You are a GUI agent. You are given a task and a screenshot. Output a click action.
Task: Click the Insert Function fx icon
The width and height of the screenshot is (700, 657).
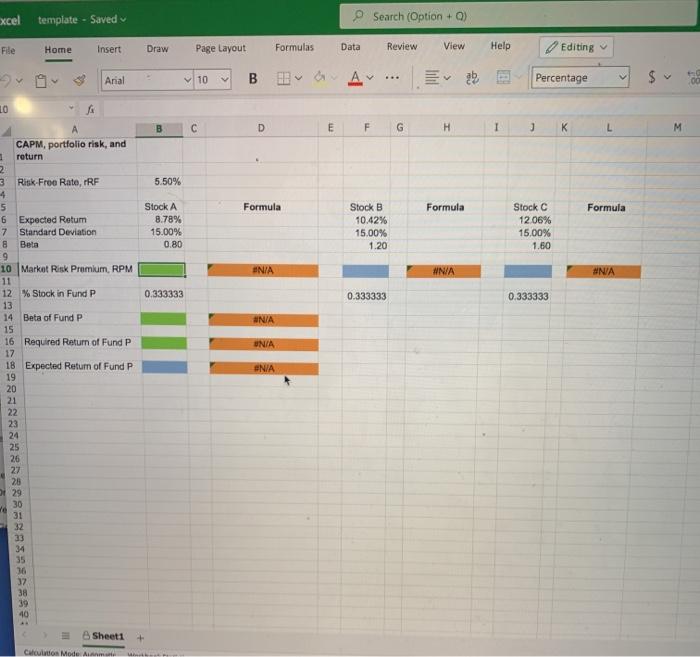[x=90, y=109]
